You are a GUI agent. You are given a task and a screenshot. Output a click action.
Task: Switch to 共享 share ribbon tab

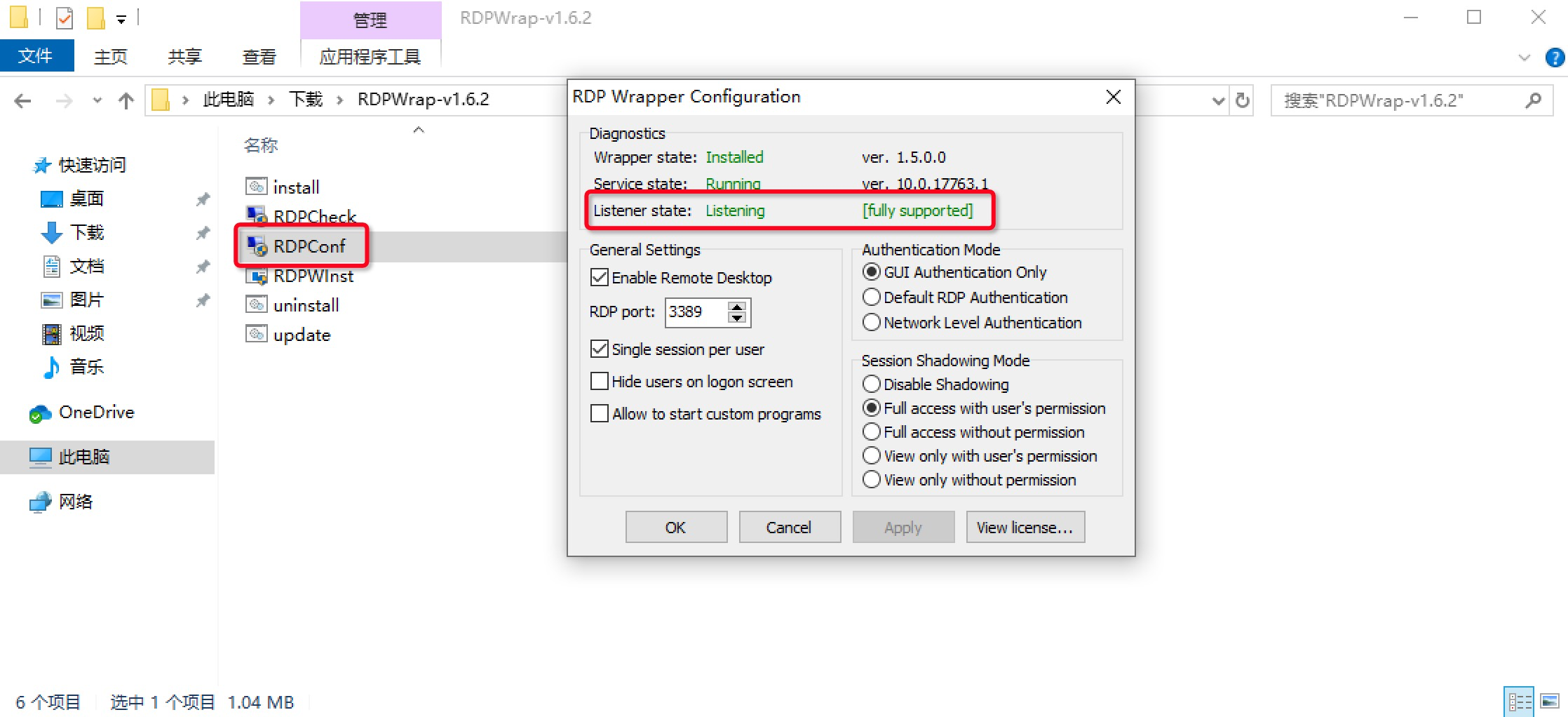tap(185, 57)
